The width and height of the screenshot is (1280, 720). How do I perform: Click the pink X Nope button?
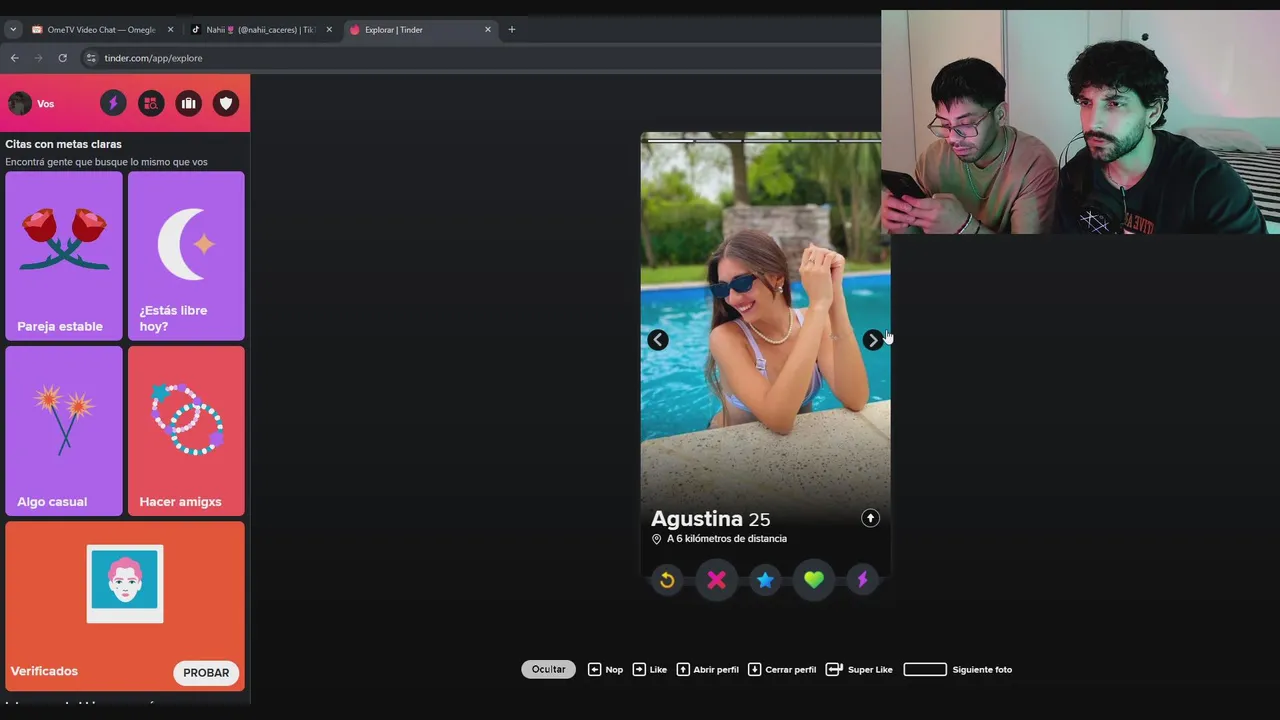click(716, 580)
